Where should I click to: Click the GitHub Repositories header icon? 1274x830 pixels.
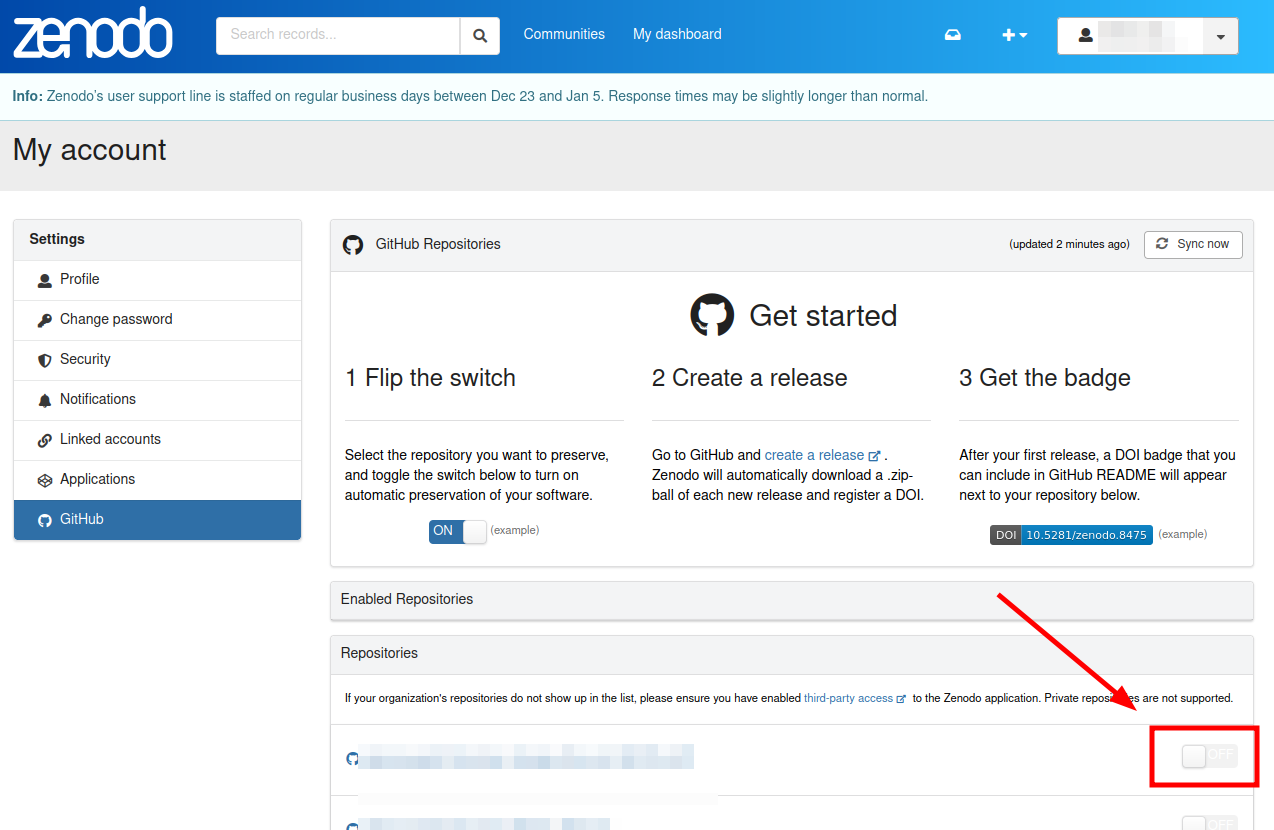(353, 245)
